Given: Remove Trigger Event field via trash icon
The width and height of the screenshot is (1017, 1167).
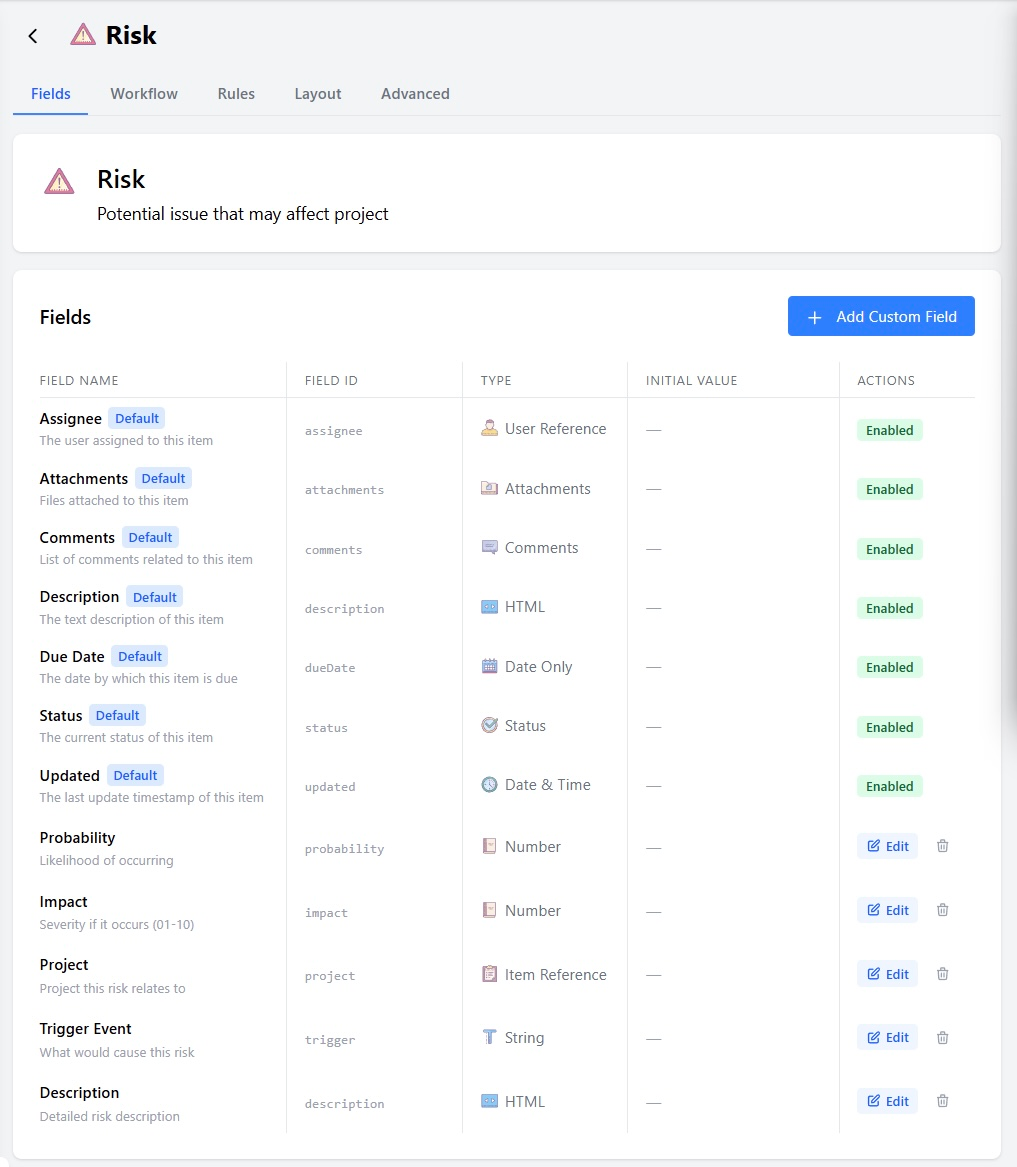Looking at the screenshot, I should coord(943,1037).
